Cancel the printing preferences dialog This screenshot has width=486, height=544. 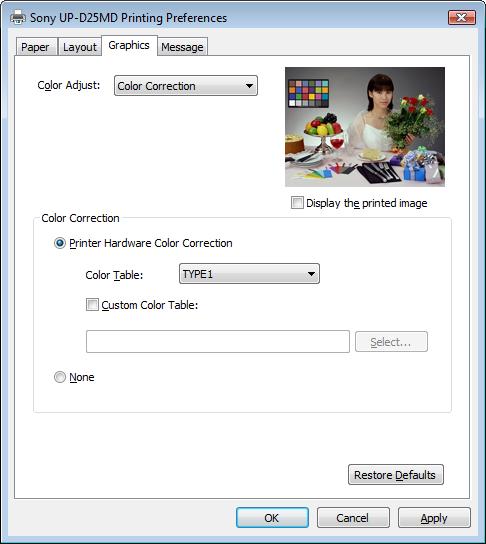353,518
